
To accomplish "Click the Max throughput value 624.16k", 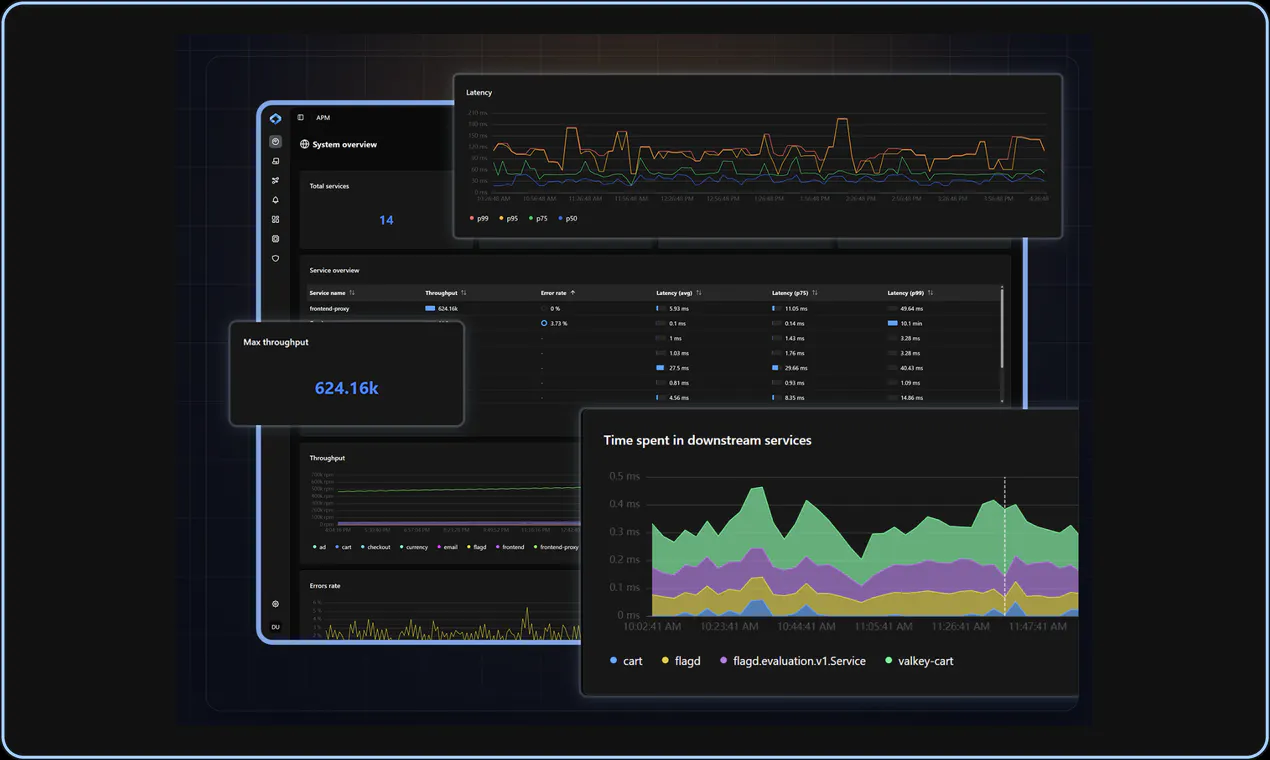I will tap(346, 388).
